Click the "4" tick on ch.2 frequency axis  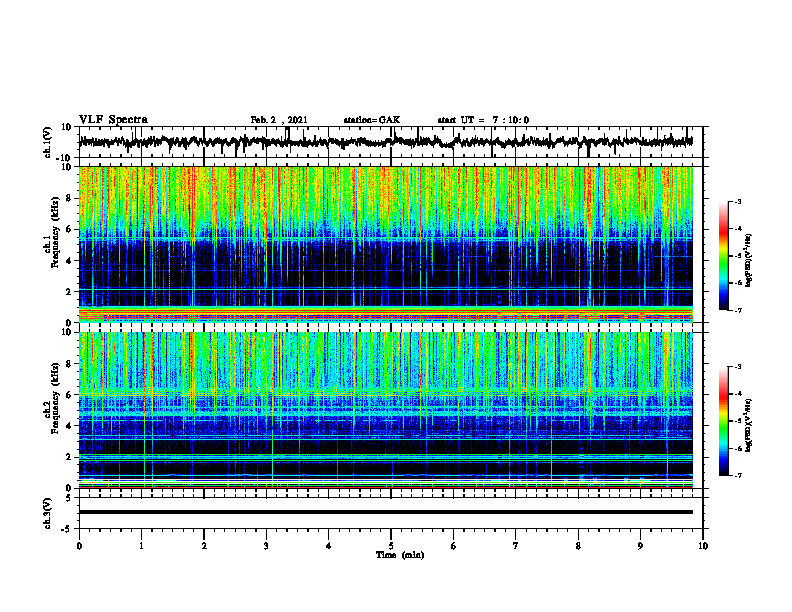pyautogui.click(x=70, y=426)
